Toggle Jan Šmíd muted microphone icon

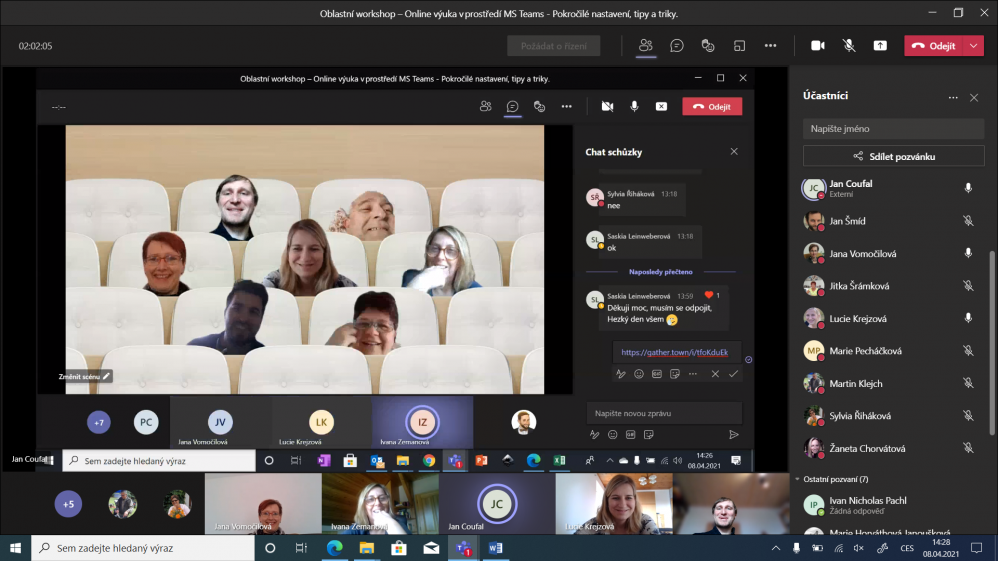tap(968, 221)
